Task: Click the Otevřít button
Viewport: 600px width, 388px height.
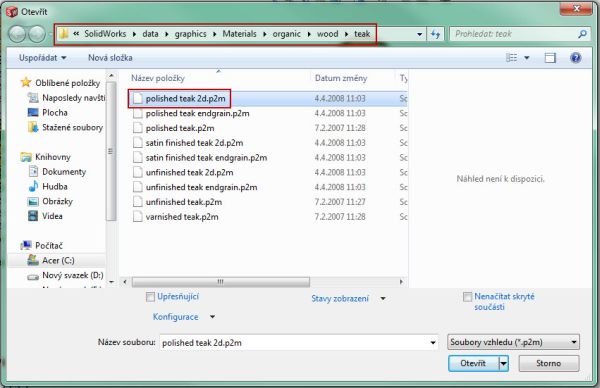Action: 474,364
